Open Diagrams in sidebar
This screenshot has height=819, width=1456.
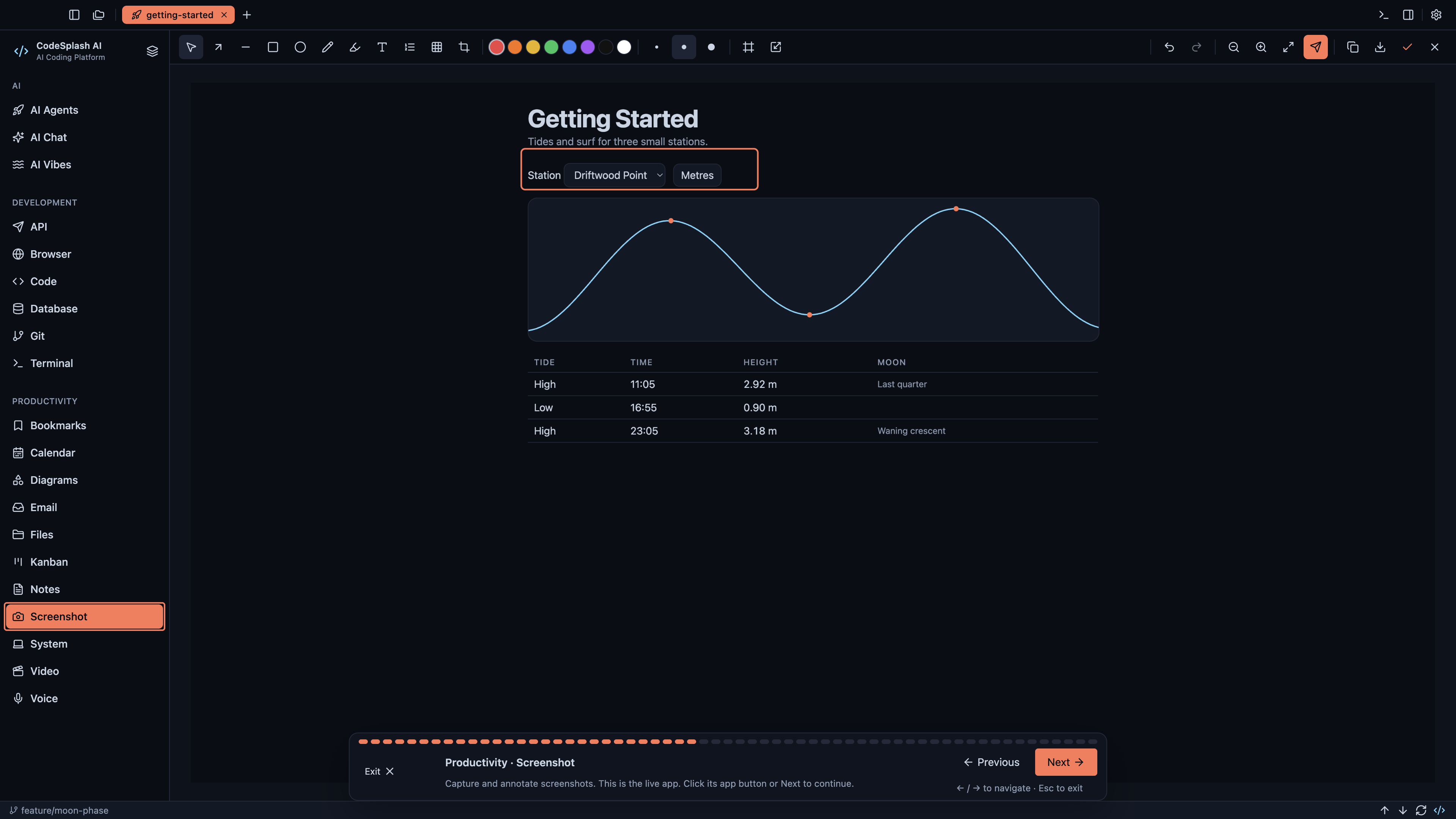(x=85, y=480)
